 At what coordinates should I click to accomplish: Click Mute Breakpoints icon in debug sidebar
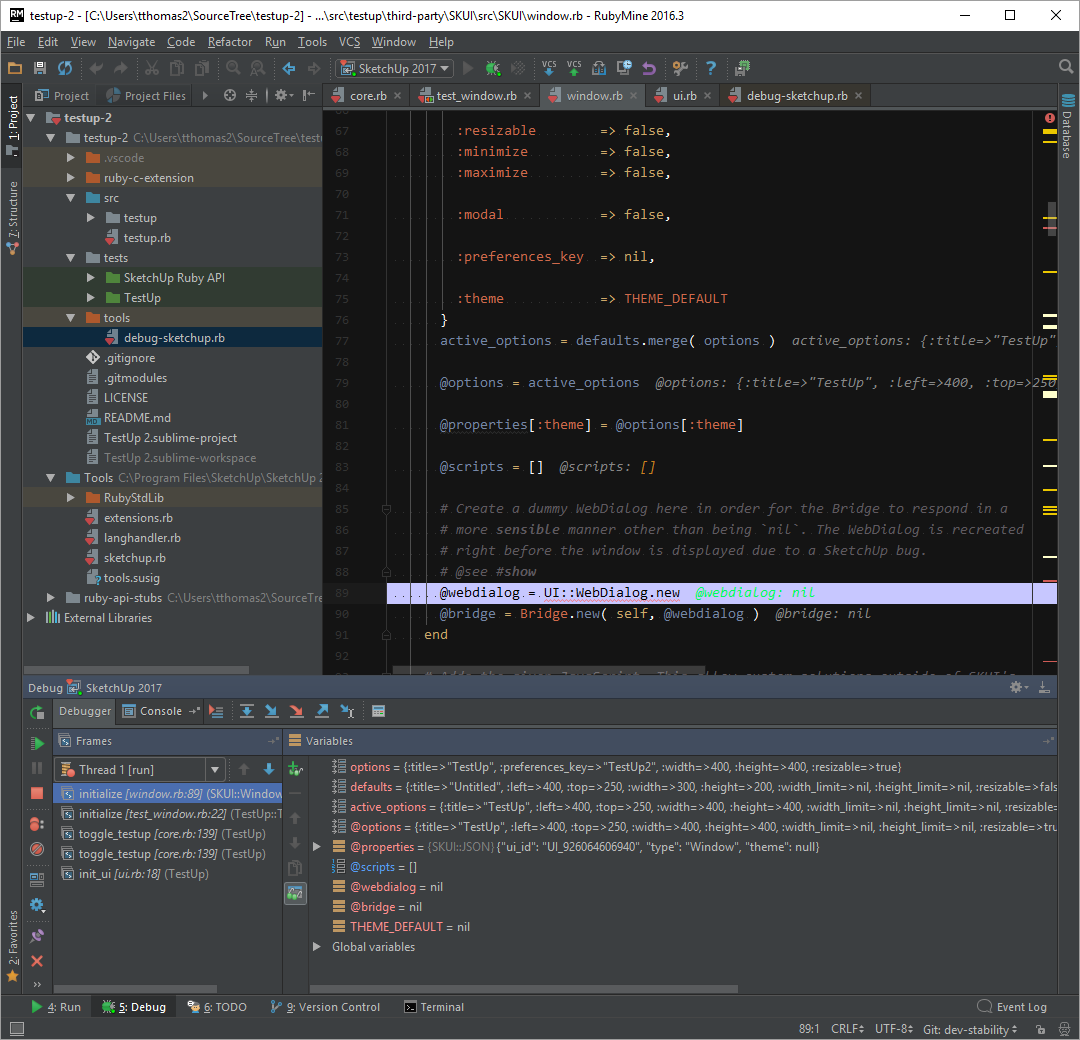tap(37, 849)
